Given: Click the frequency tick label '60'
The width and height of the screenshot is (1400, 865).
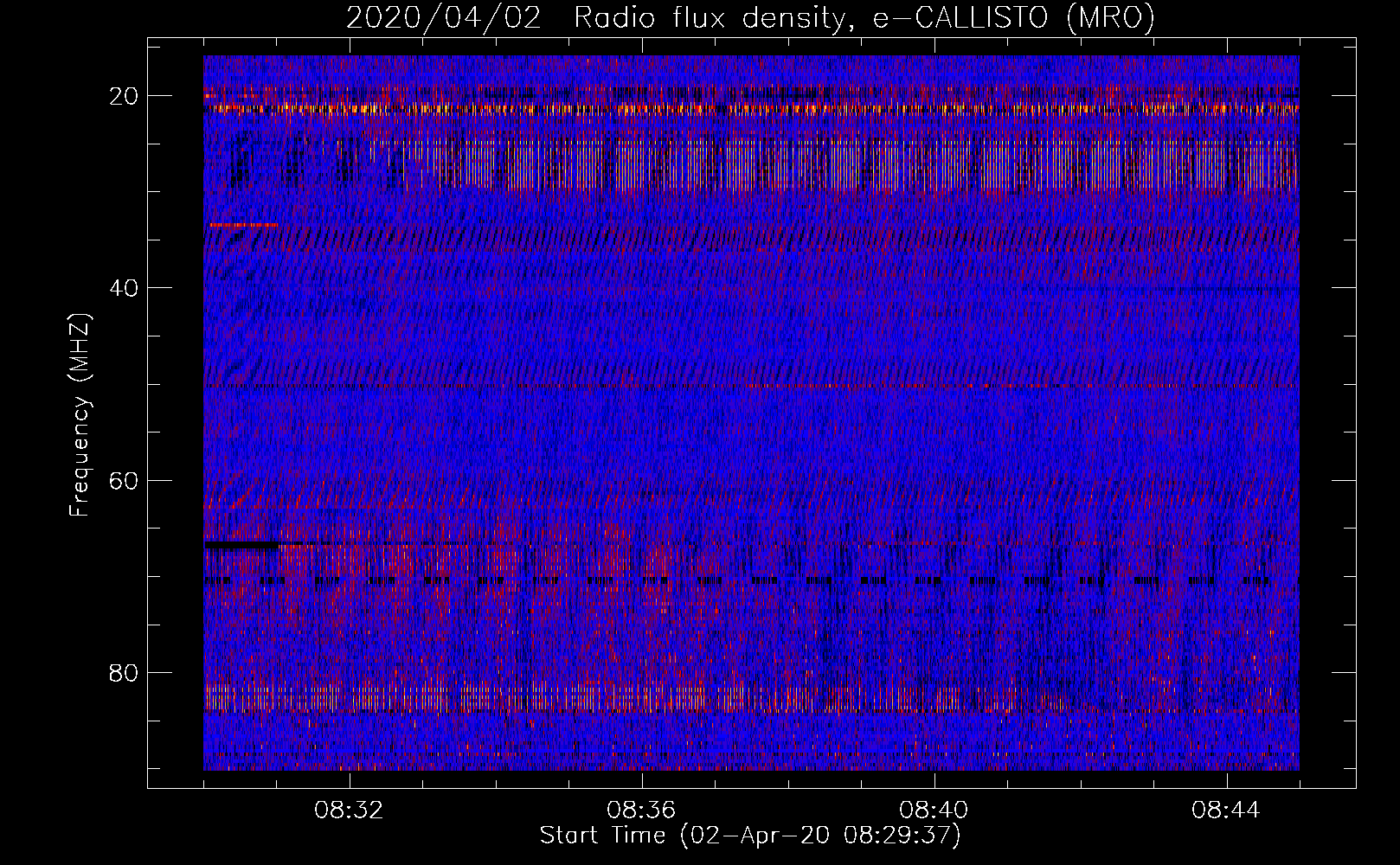Looking at the screenshot, I should point(125,480).
